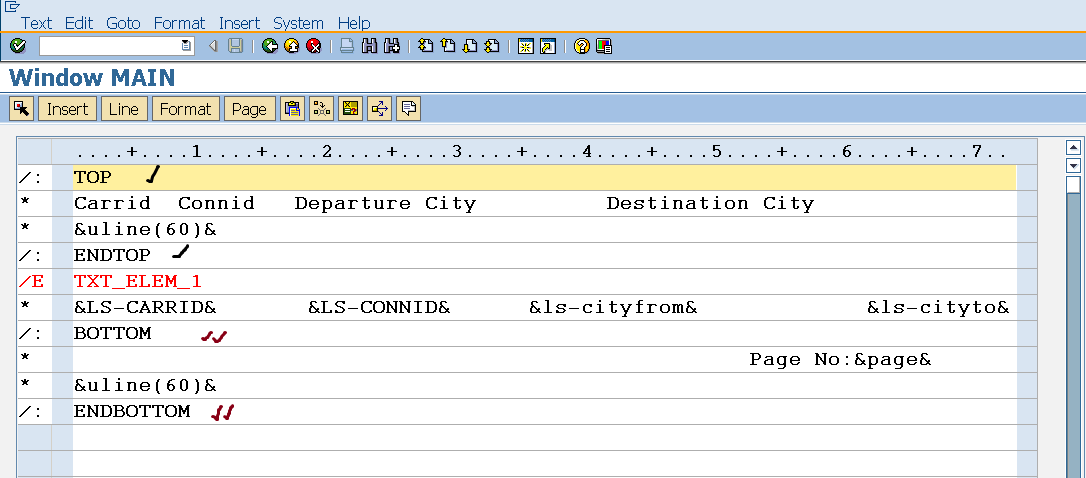Open the Help menu
Viewport: 1086px width, 478px height.
354,23
